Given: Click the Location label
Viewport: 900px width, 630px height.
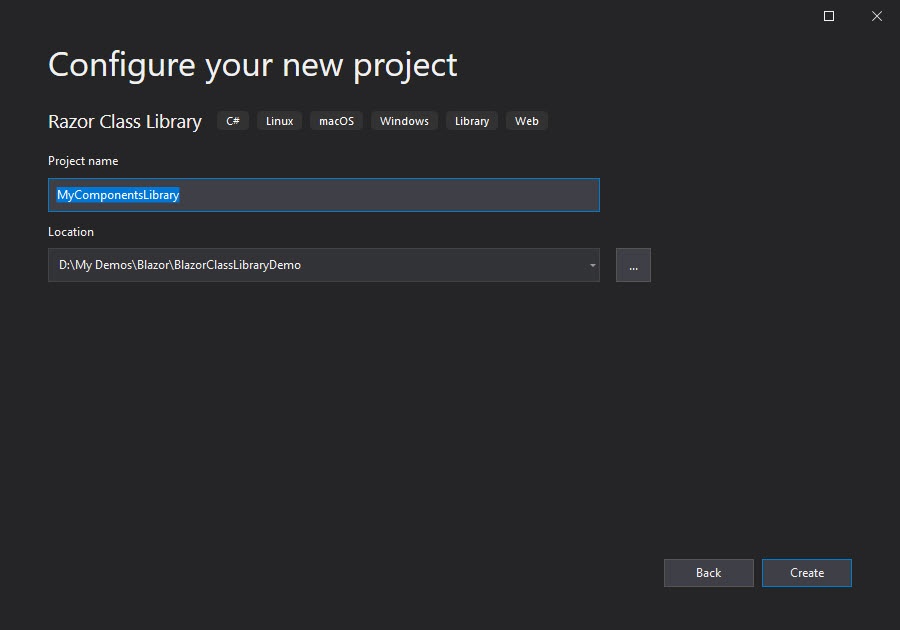Looking at the screenshot, I should [x=71, y=232].
